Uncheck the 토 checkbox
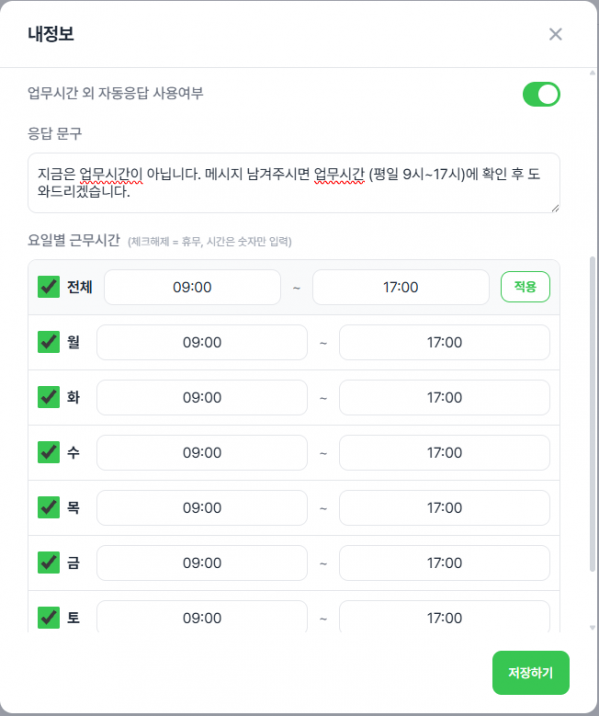Screen dimensions: 599x716 pos(48,618)
